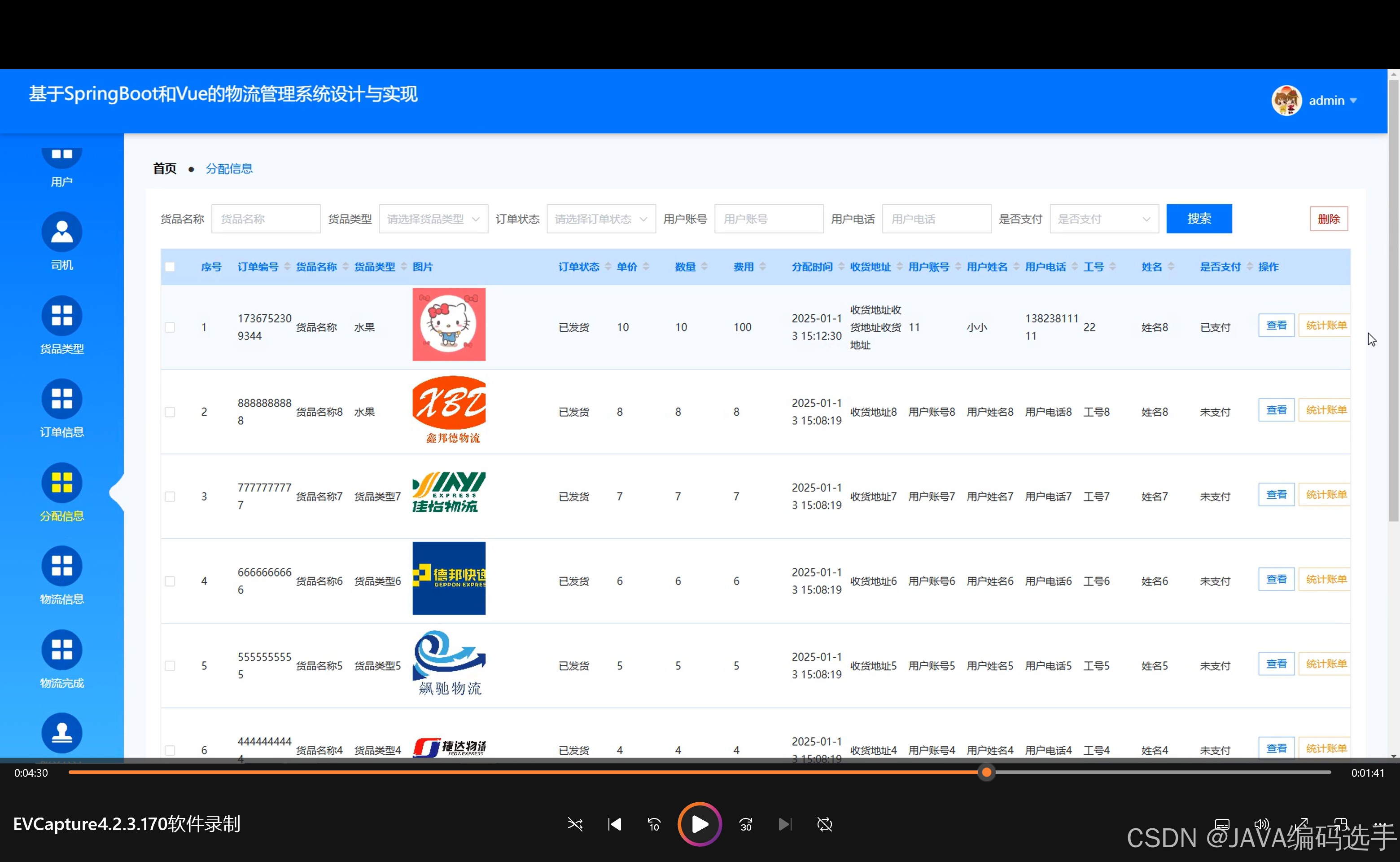Jump to previous track in player
Viewport: 1400px width, 862px height.
click(614, 824)
